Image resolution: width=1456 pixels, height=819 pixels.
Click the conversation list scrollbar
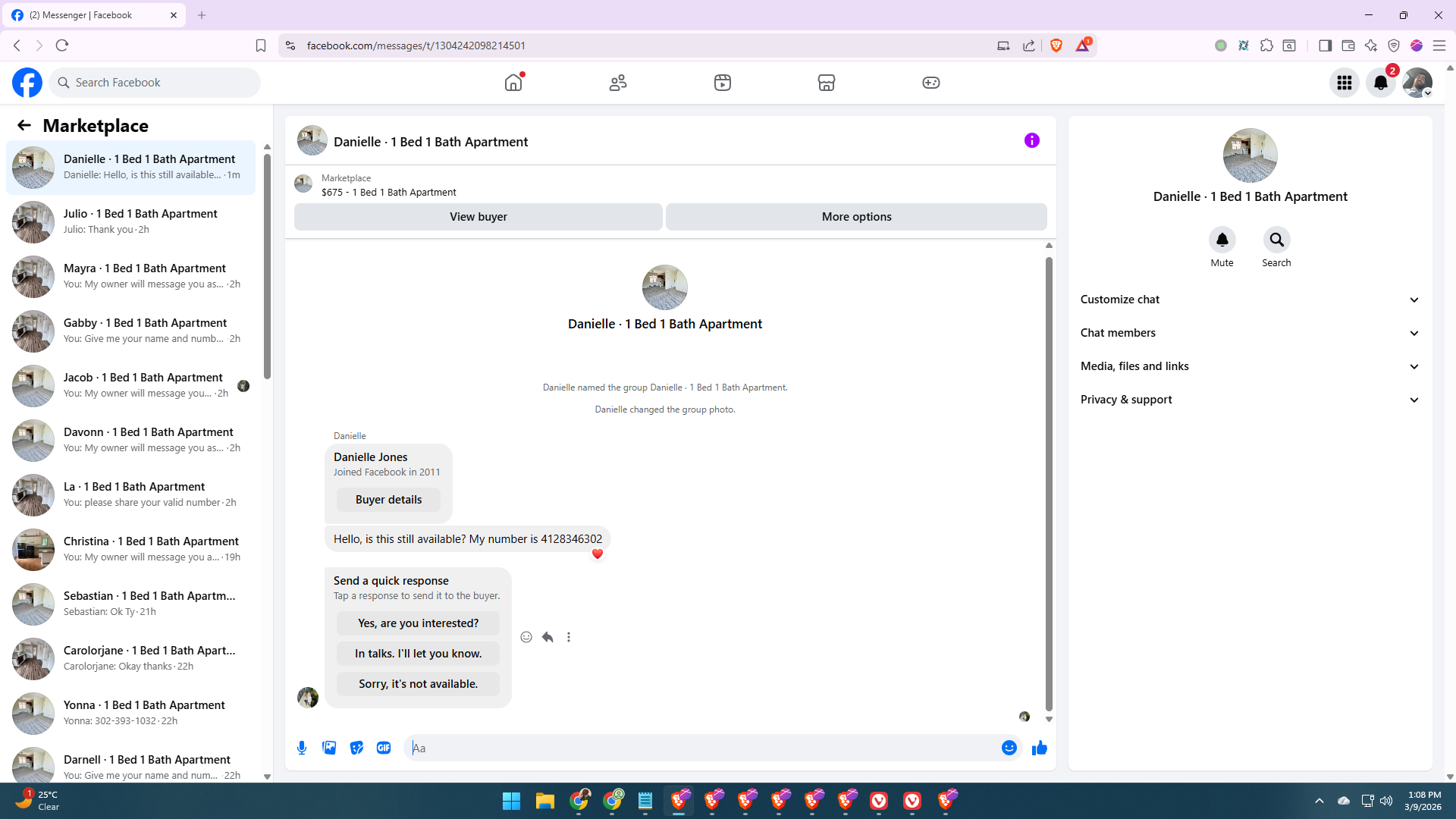(x=267, y=265)
